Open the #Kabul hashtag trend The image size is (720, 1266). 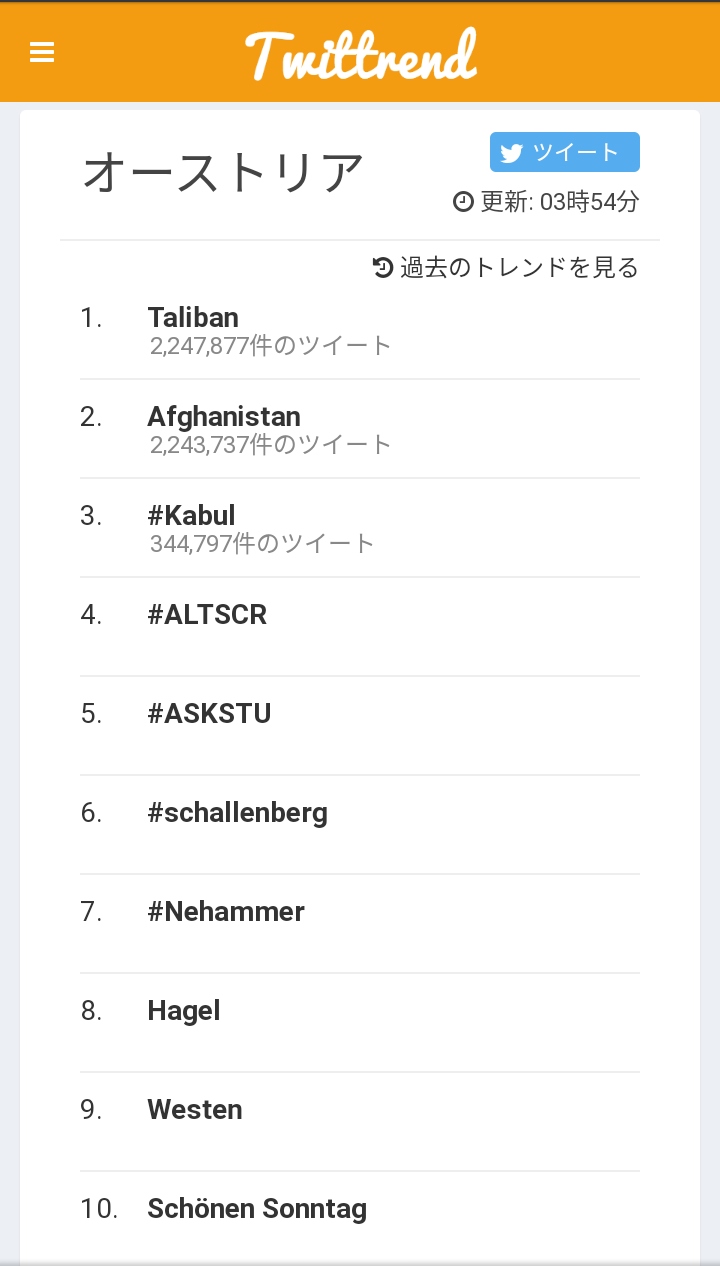tap(191, 515)
